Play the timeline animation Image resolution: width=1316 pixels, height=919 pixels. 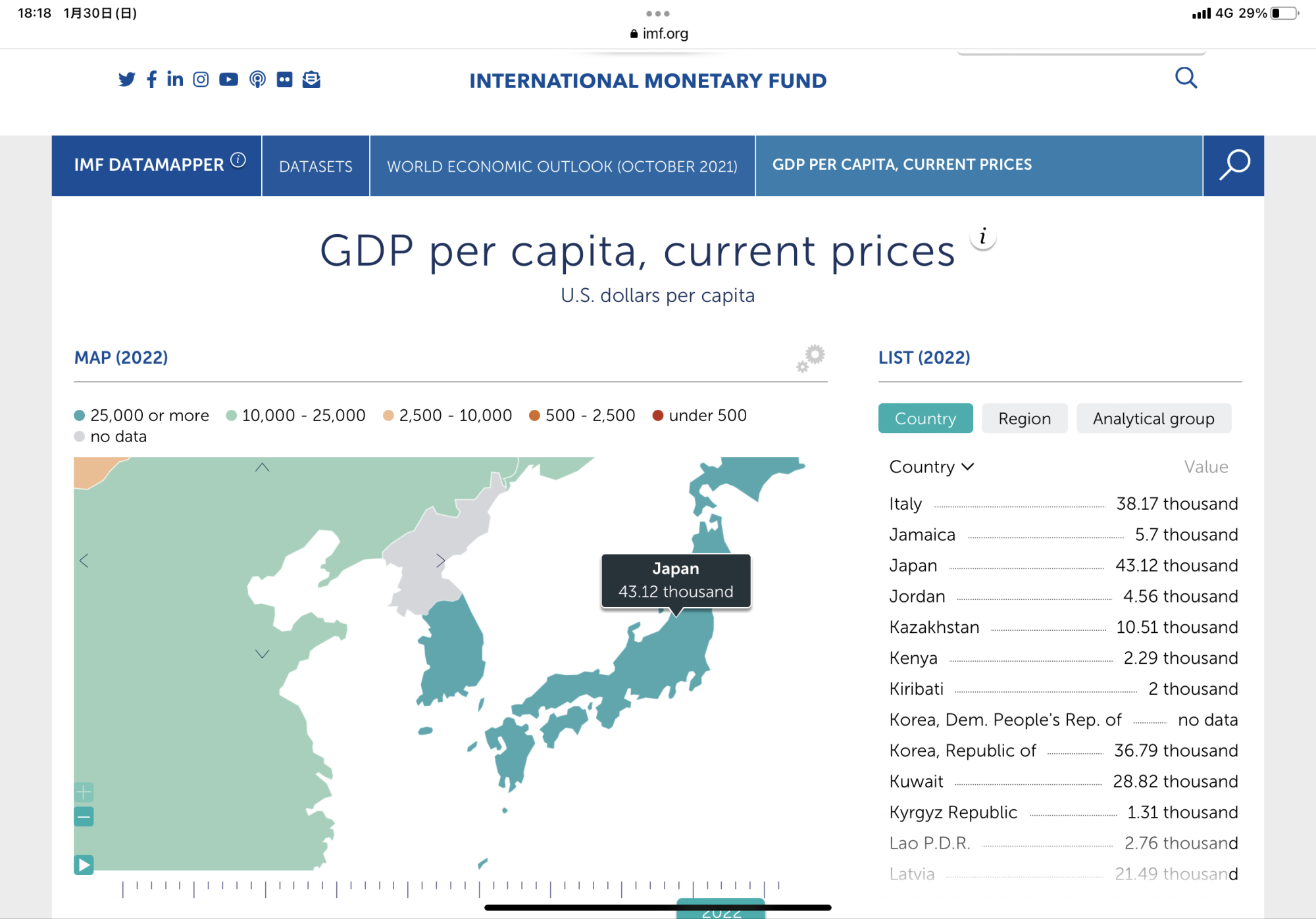click(x=84, y=864)
